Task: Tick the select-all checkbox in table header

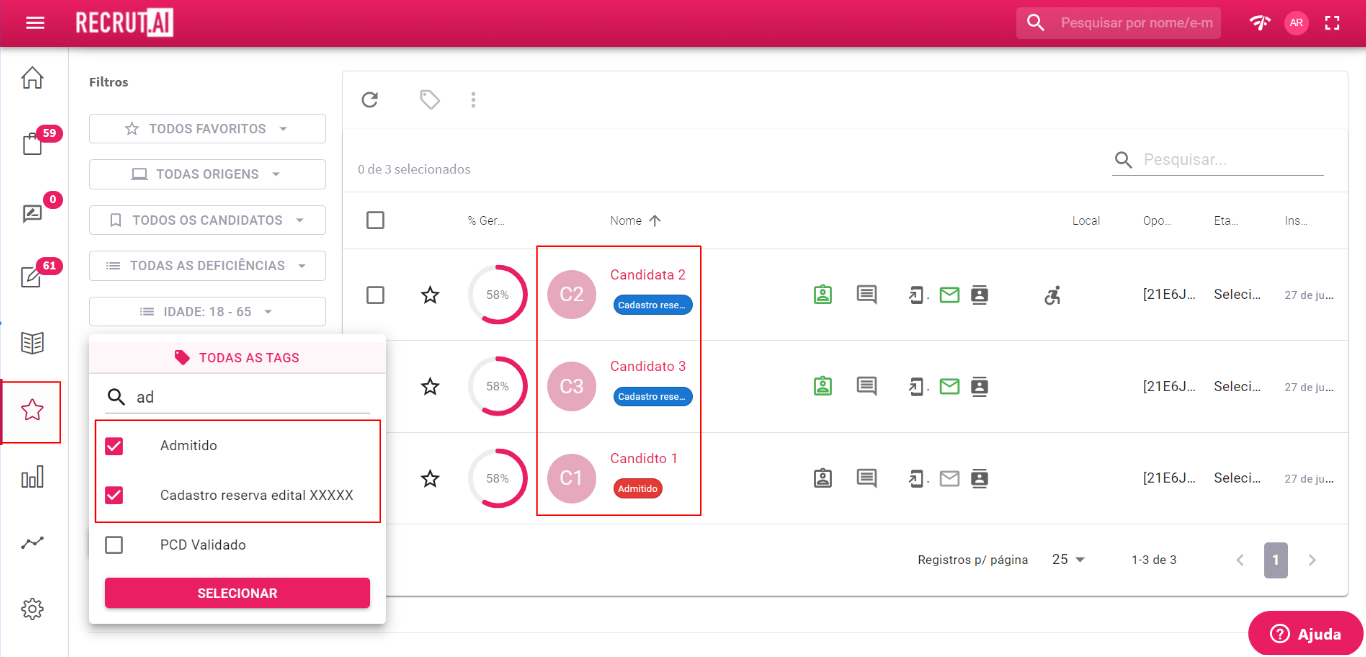Action: point(375,221)
